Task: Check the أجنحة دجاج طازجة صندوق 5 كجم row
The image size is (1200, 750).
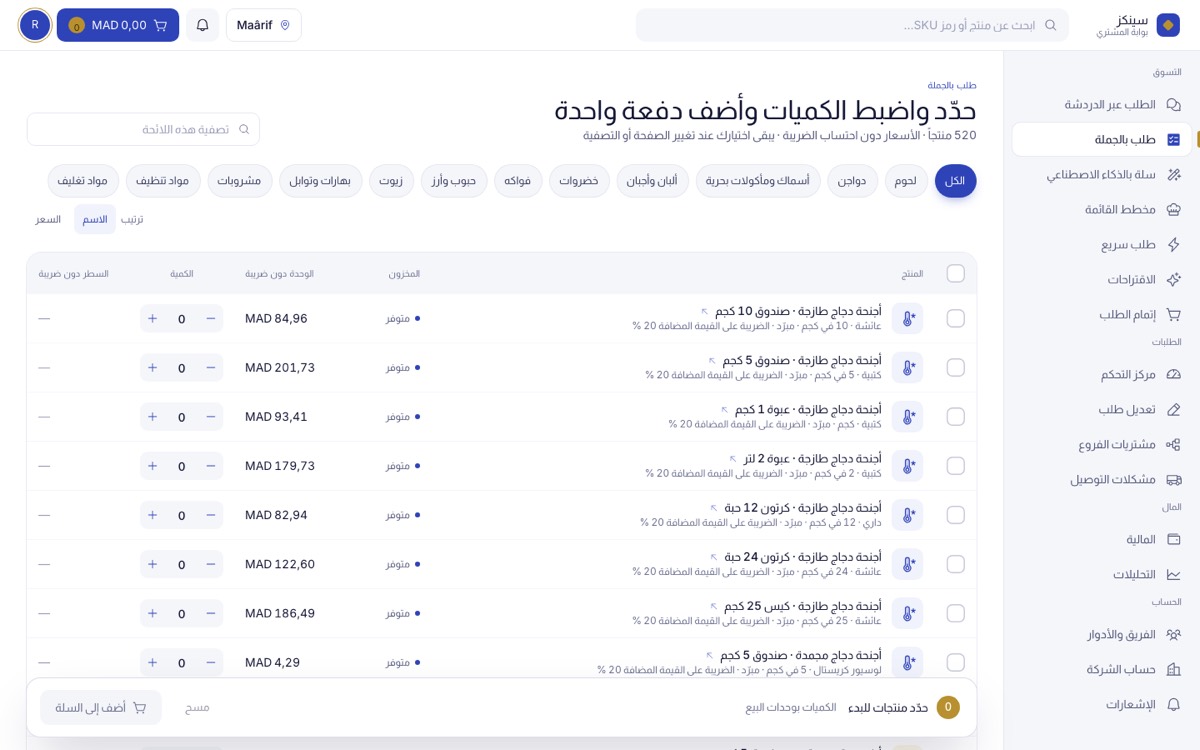Action: pos(956,367)
